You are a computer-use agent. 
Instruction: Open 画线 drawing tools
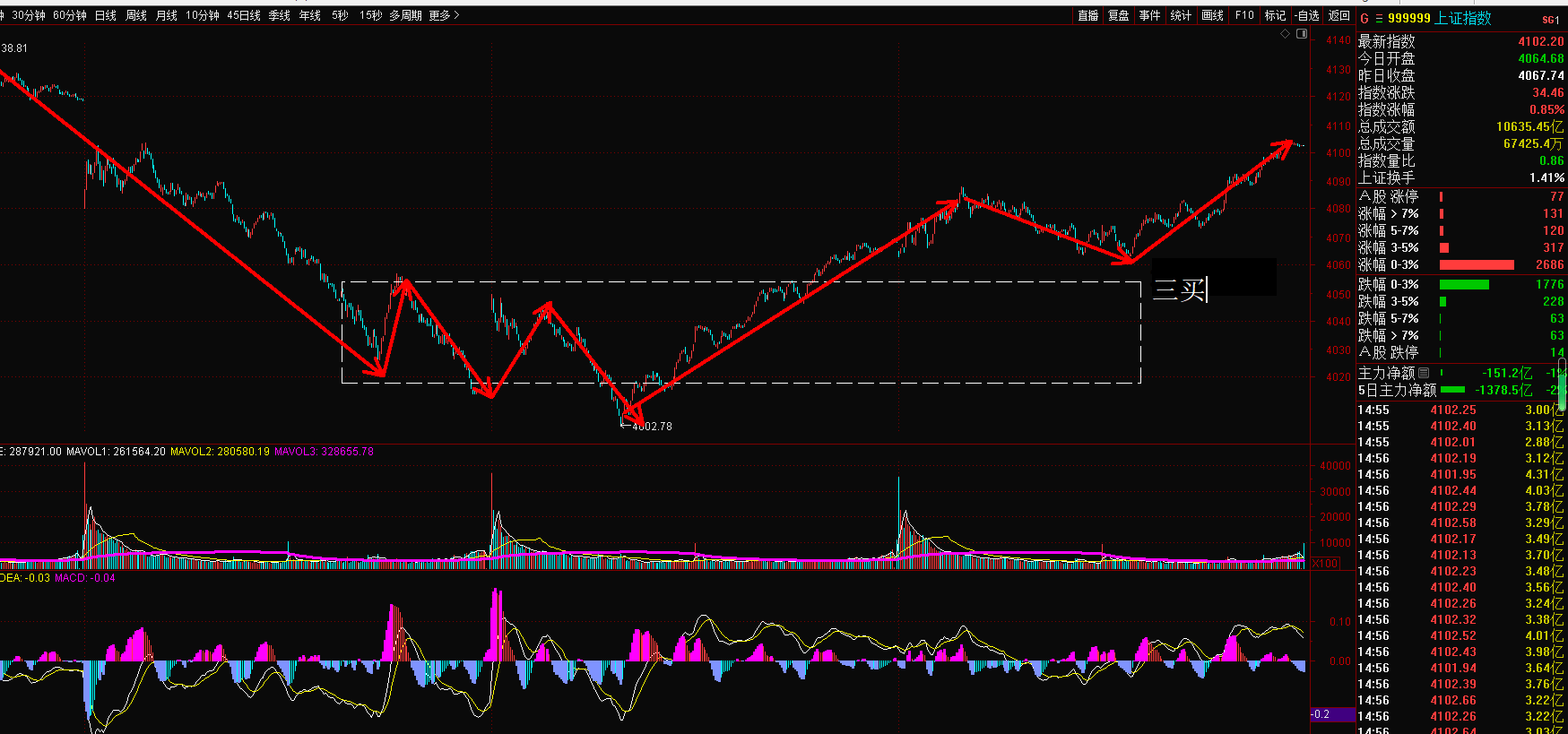tap(1212, 15)
